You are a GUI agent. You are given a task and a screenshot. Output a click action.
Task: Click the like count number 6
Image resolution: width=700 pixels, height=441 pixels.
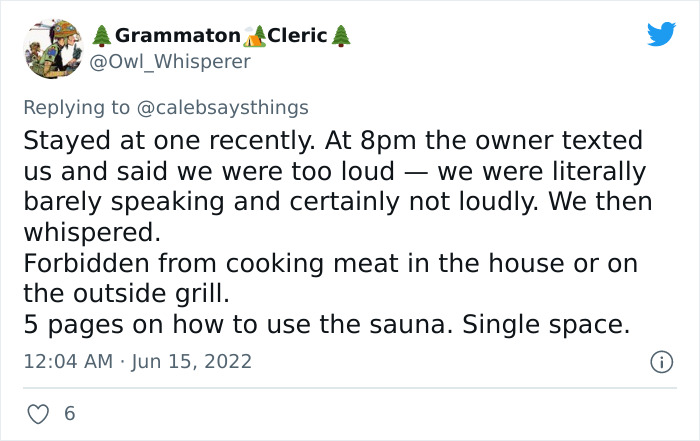point(69,412)
